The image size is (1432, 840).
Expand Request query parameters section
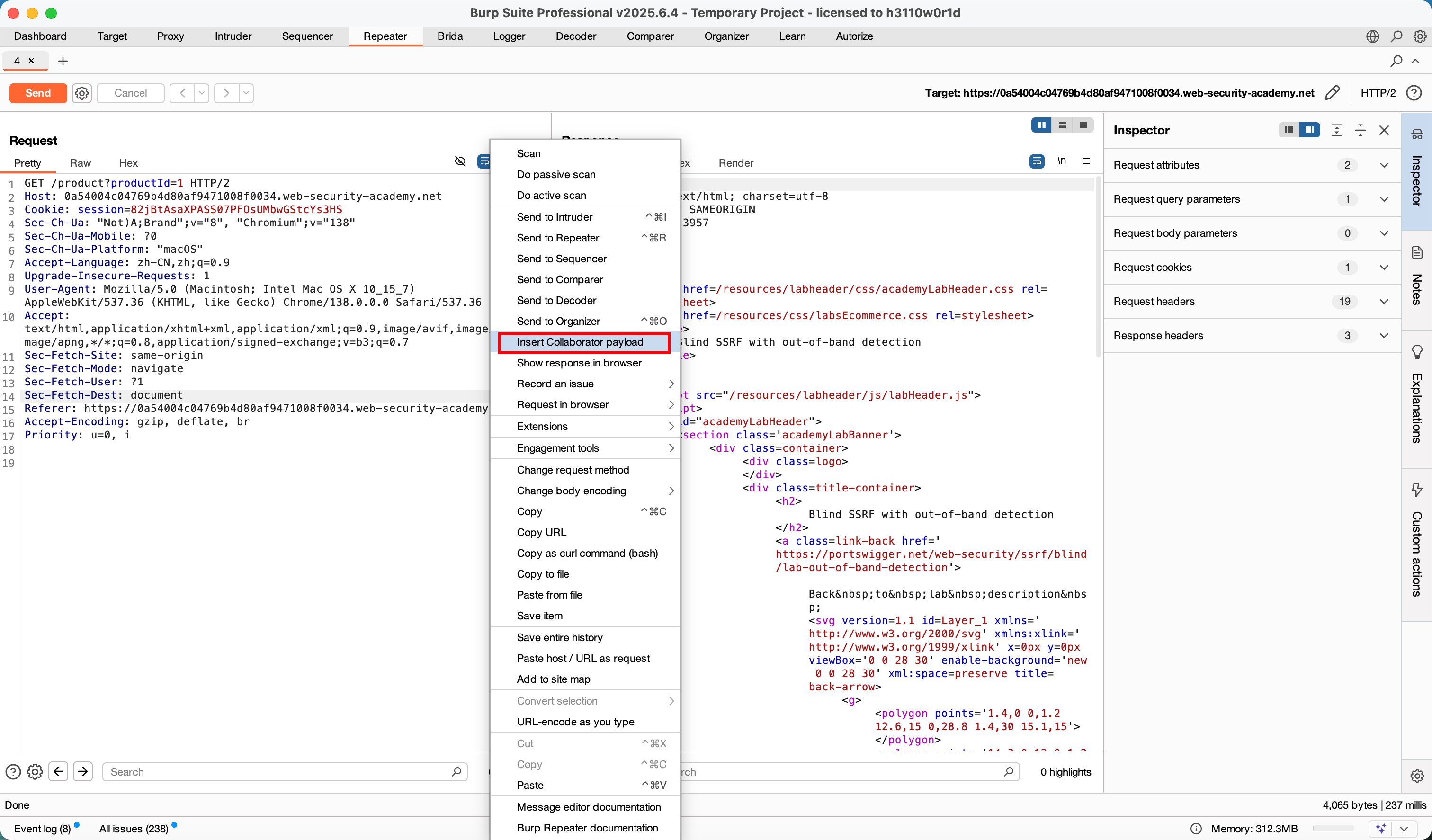[1384, 199]
